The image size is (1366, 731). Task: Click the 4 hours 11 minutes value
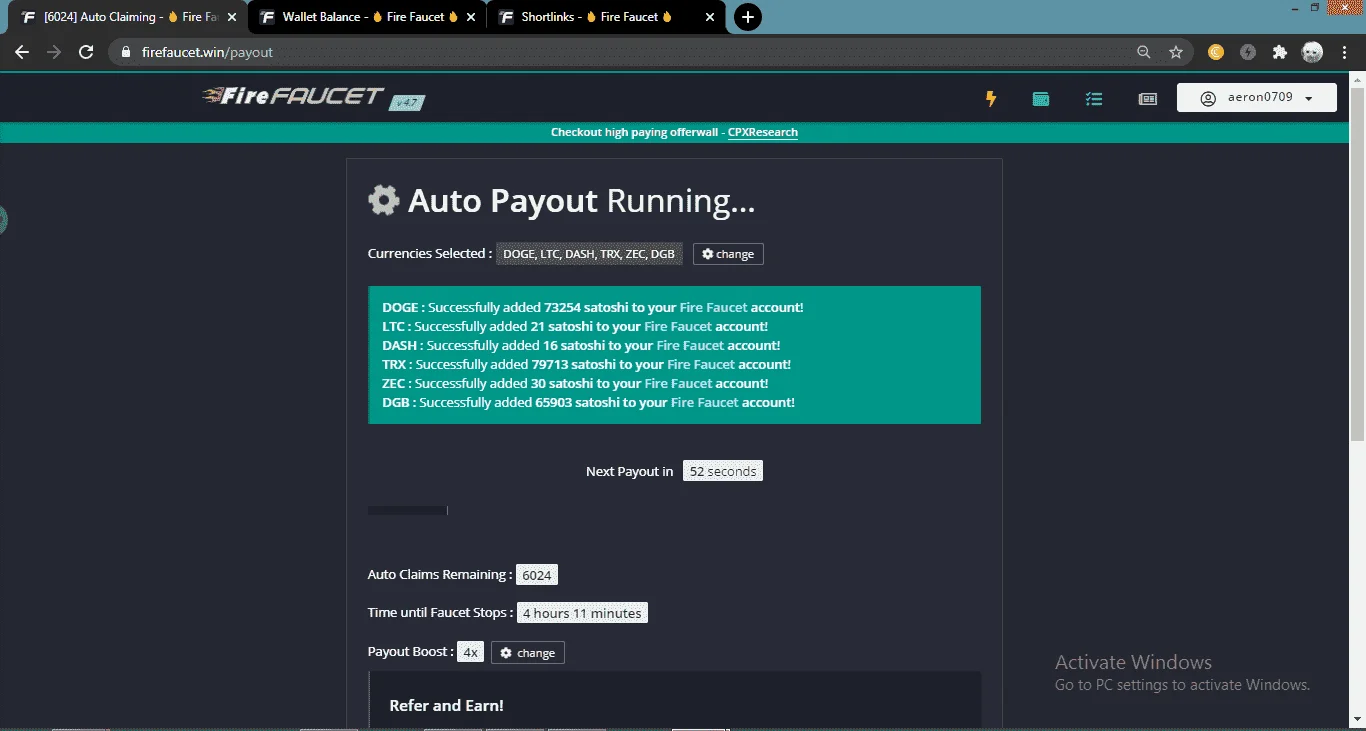pos(582,613)
